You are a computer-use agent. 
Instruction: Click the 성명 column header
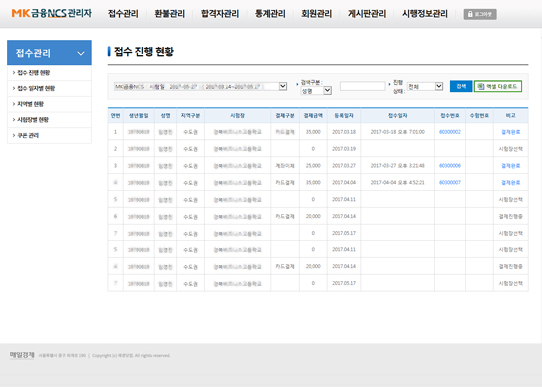tap(165, 115)
